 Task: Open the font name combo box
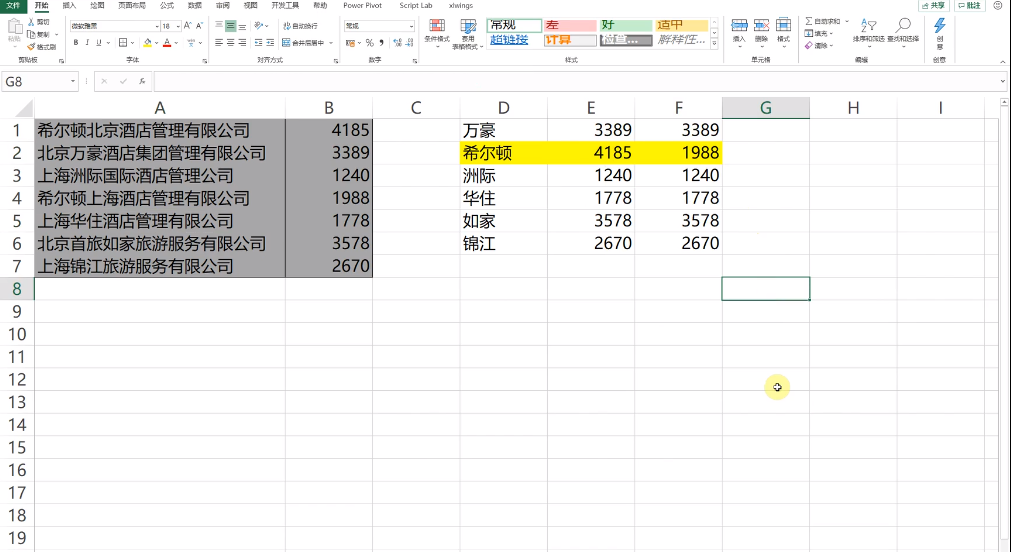pyautogui.click(x=115, y=26)
